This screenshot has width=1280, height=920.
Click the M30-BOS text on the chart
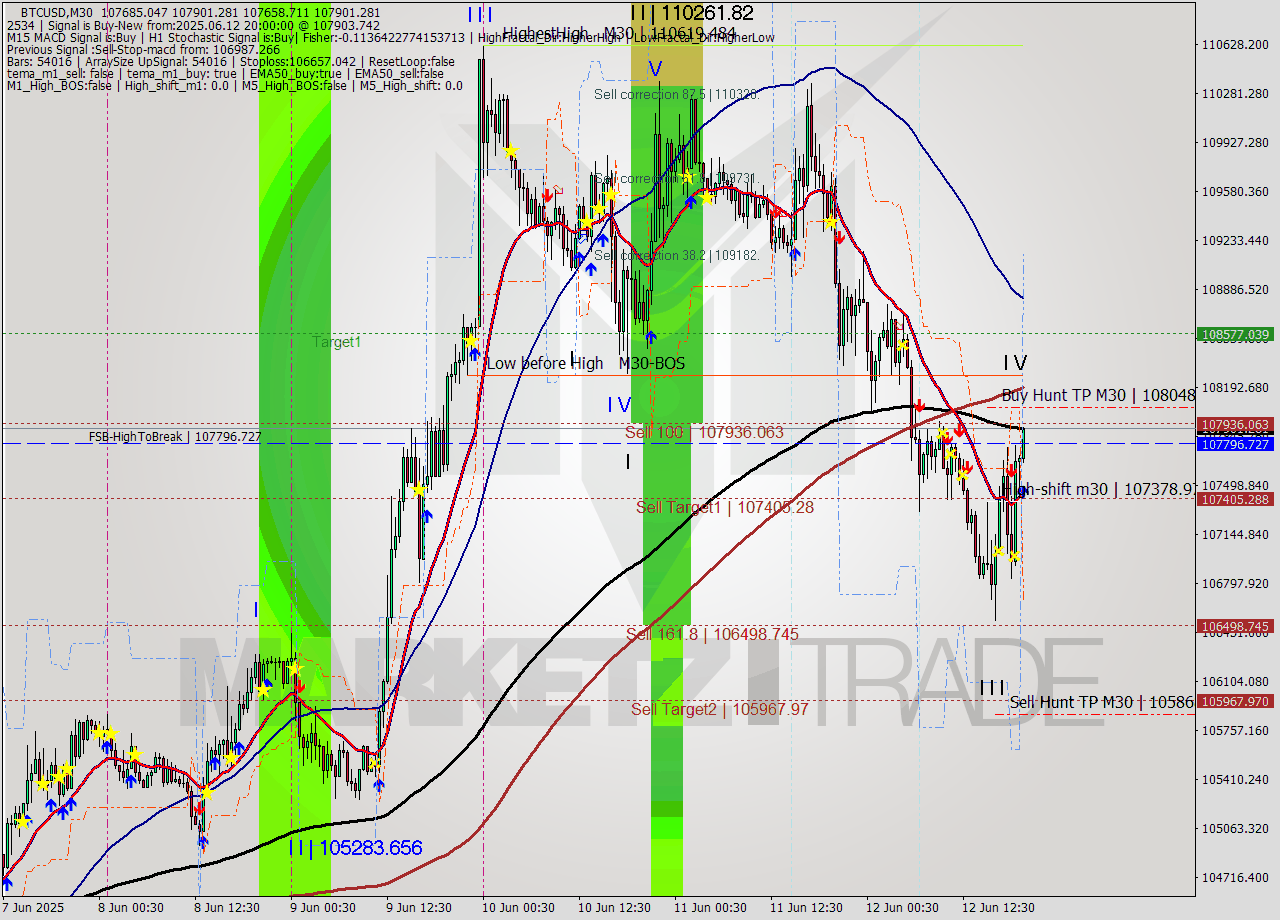(x=651, y=363)
